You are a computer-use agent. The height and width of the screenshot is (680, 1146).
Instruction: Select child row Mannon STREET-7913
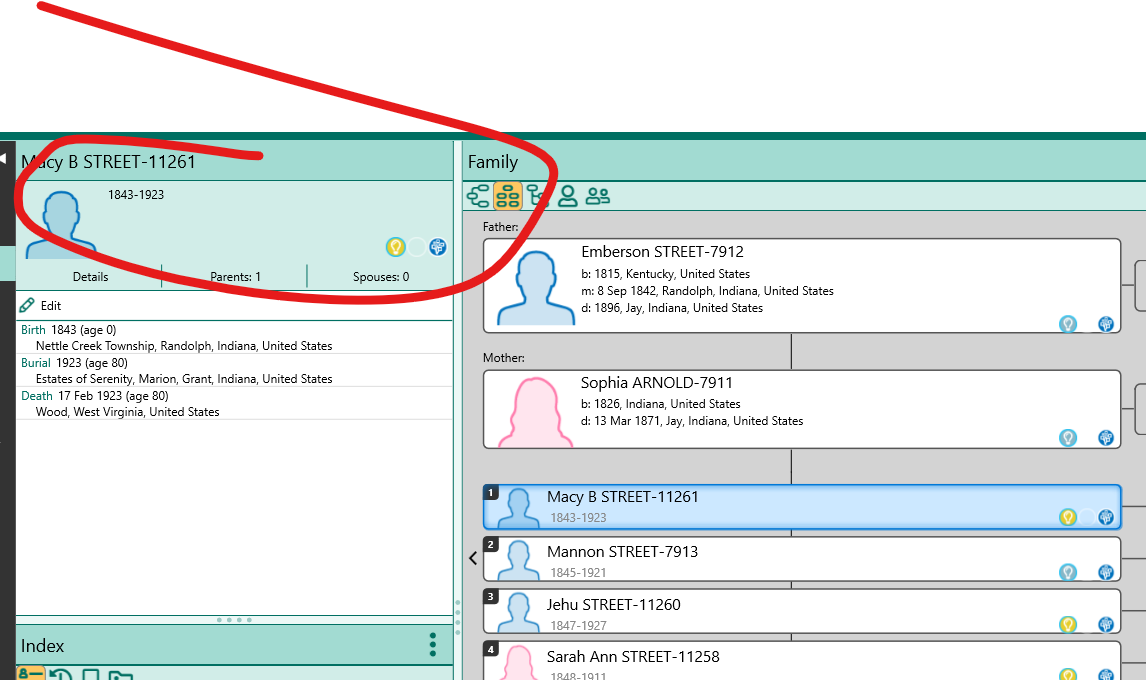tap(802, 559)
